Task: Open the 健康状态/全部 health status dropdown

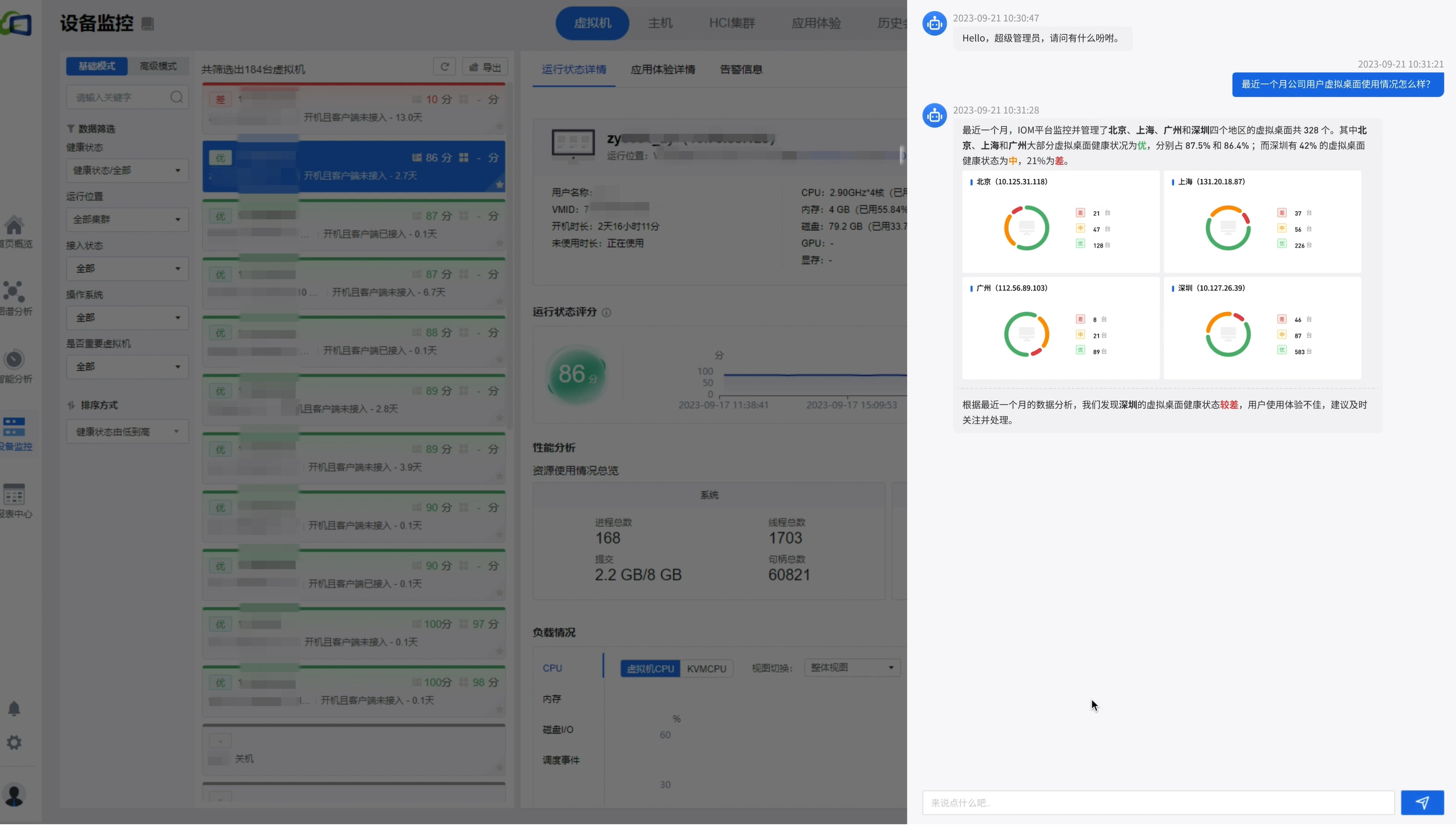Action: [x=126, y=170]
